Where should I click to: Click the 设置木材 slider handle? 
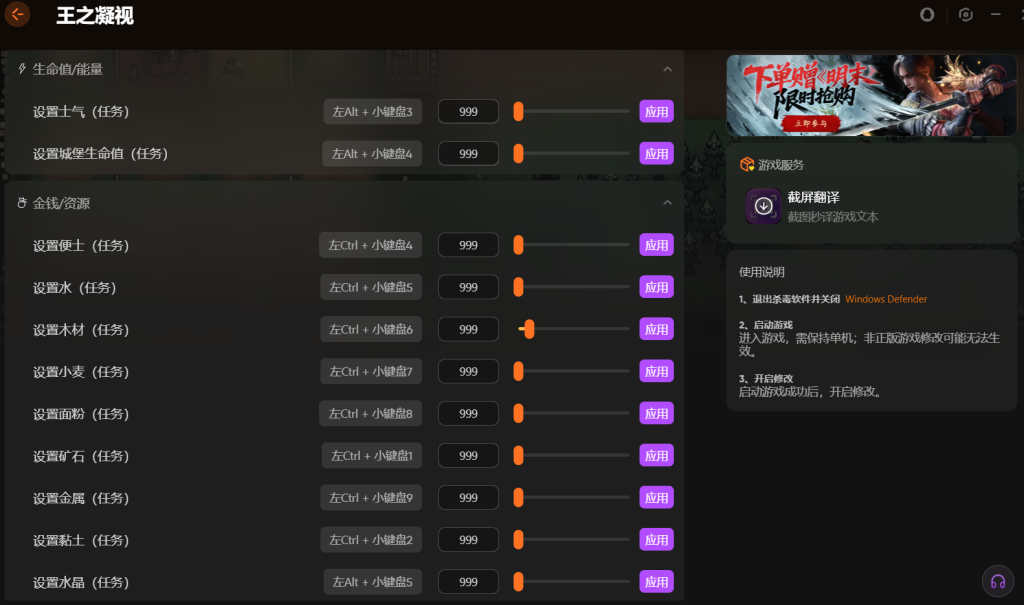click(529, 329)
